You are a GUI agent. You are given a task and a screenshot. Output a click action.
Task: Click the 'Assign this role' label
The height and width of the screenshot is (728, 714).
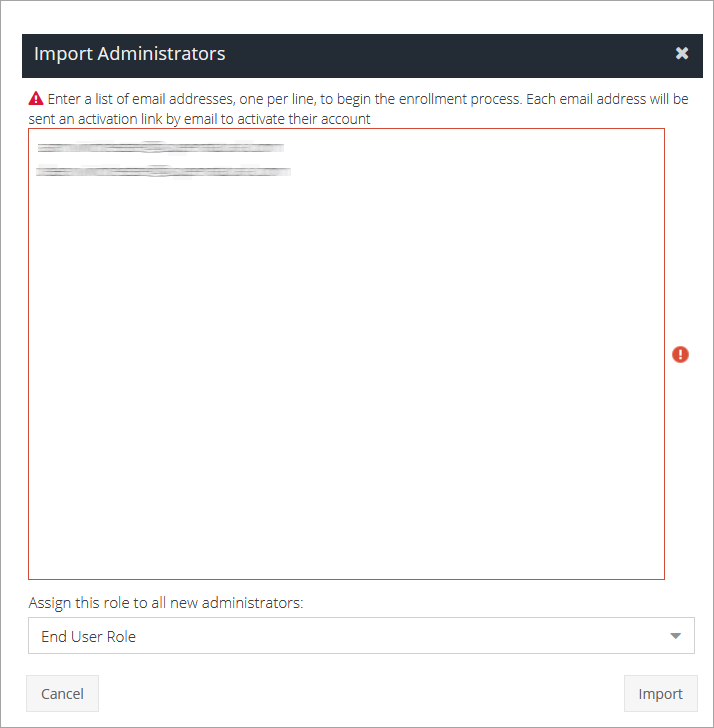pyautogui.click(x=165, y=603)
